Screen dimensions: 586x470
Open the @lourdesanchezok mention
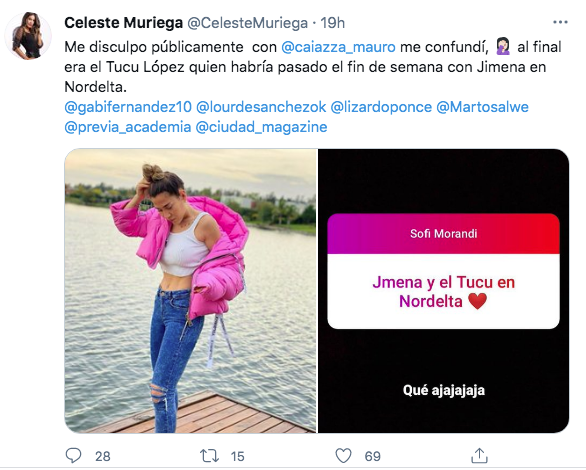tap(261, 107)
